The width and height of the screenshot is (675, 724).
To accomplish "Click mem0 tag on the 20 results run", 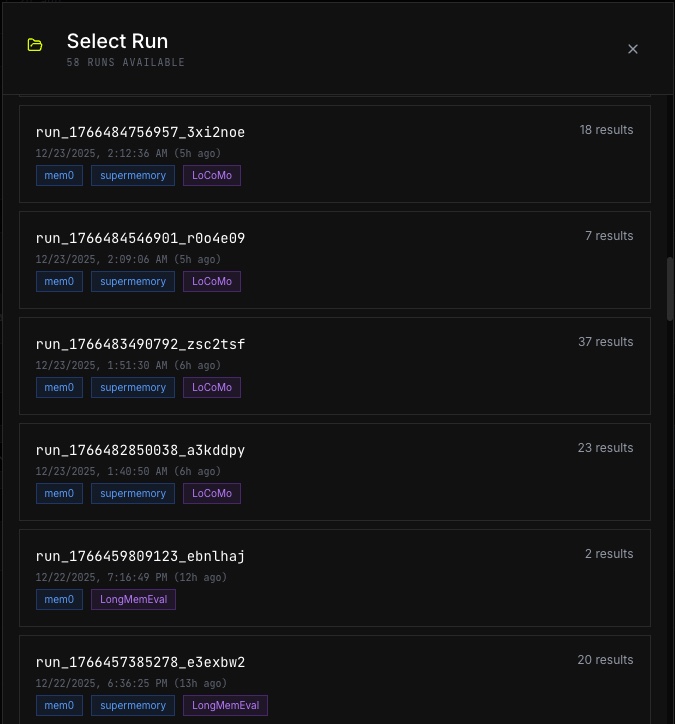I will [59, 706].
